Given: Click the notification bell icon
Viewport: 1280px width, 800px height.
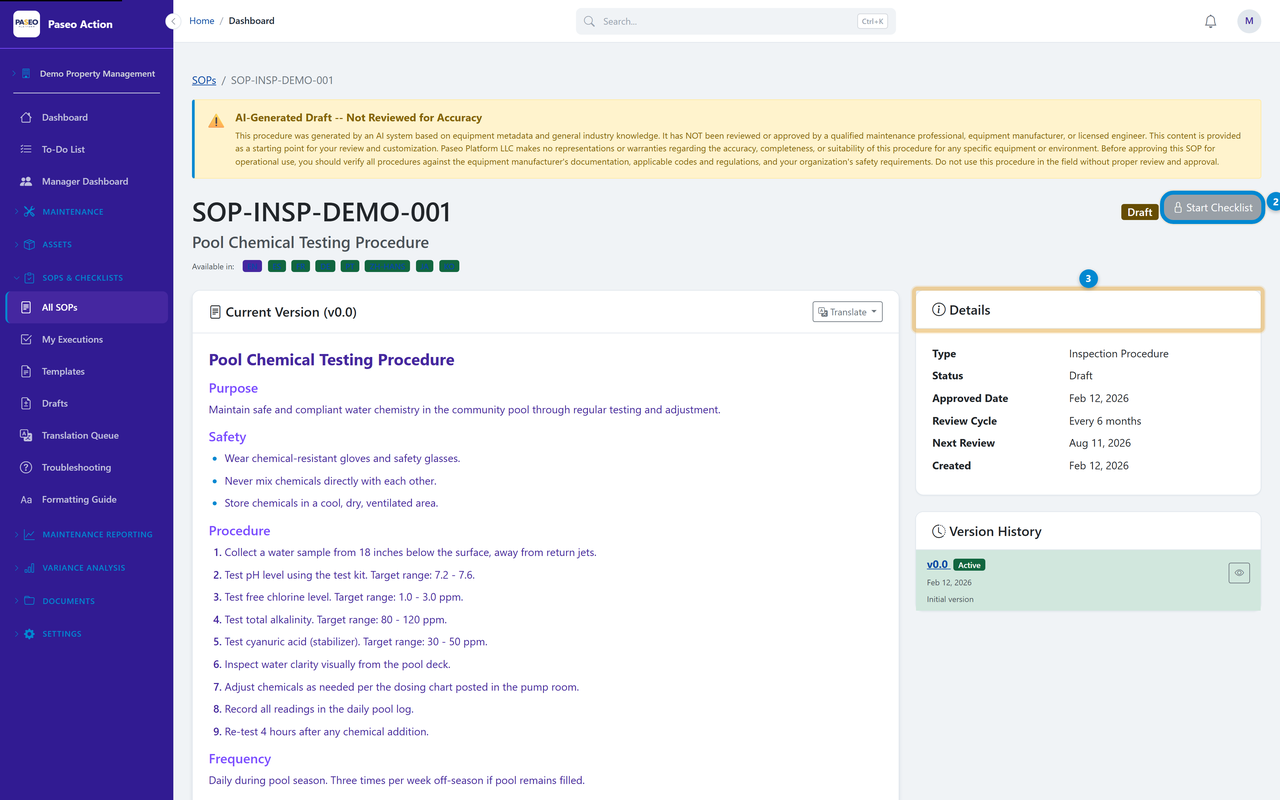Looking at the screenshot, I should point(1210,20).
